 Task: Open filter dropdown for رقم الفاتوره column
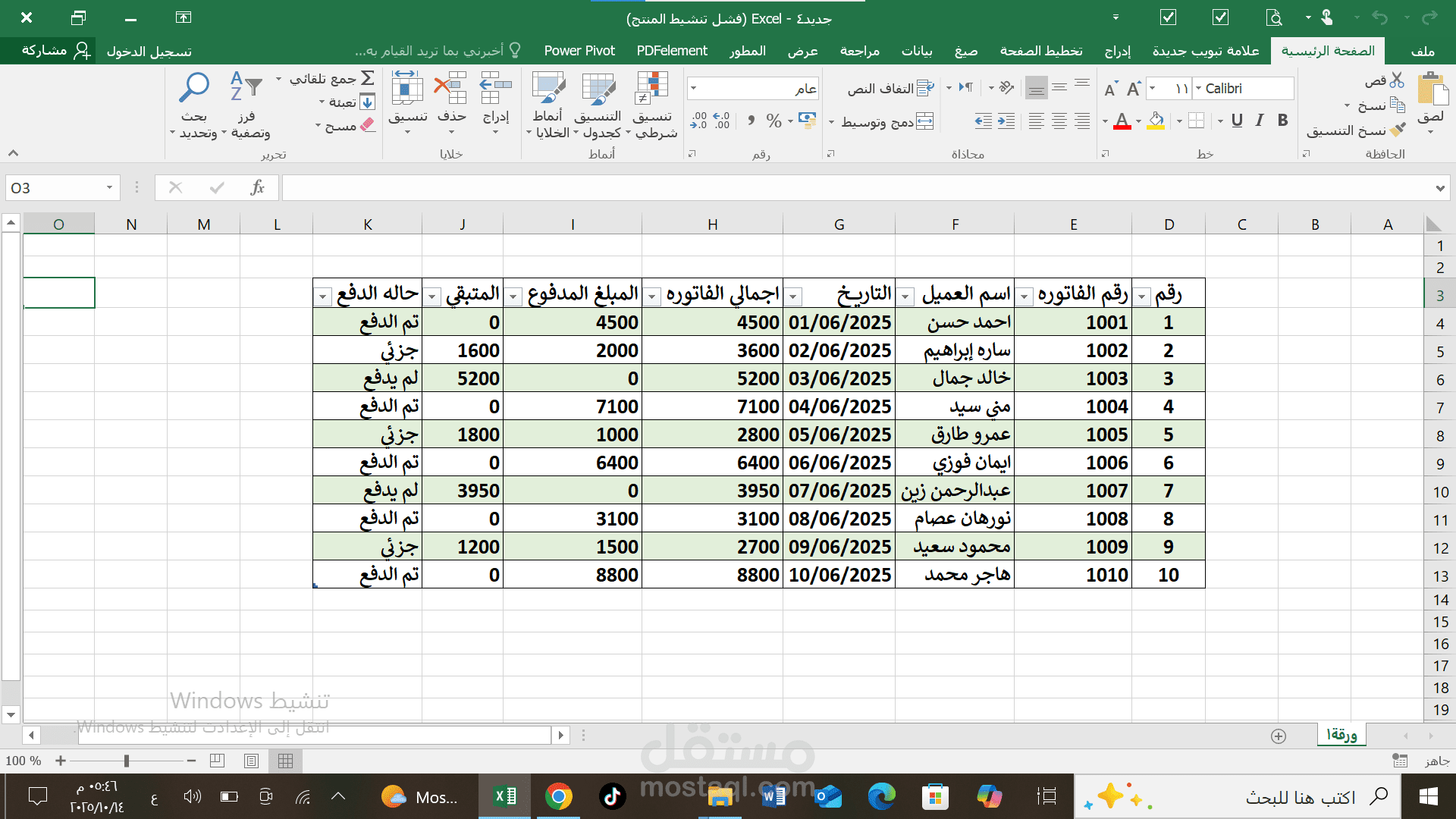[1024, 297]
